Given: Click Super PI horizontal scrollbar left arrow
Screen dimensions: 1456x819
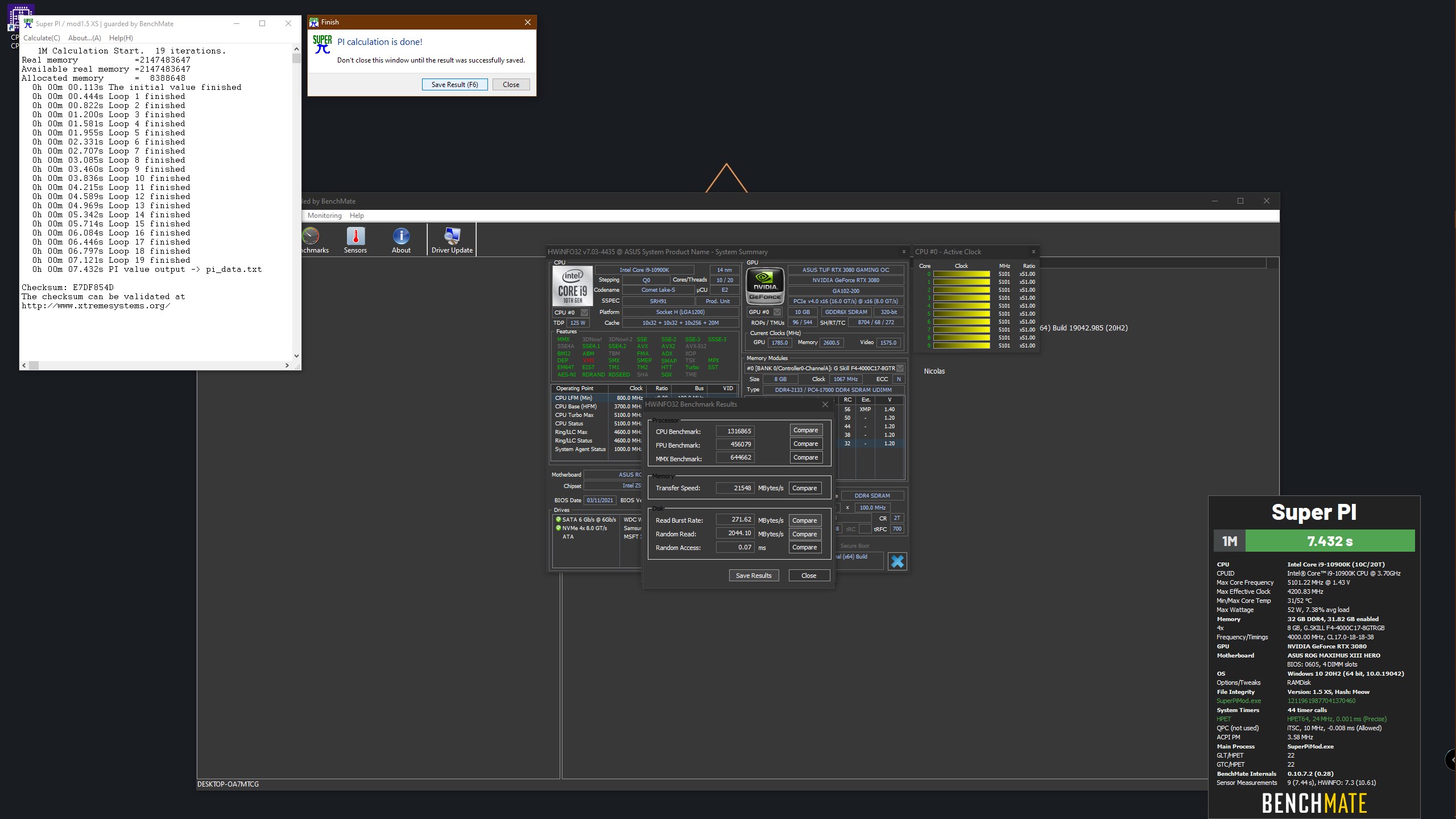Looking at the screenshot, I should coord(24,365).
